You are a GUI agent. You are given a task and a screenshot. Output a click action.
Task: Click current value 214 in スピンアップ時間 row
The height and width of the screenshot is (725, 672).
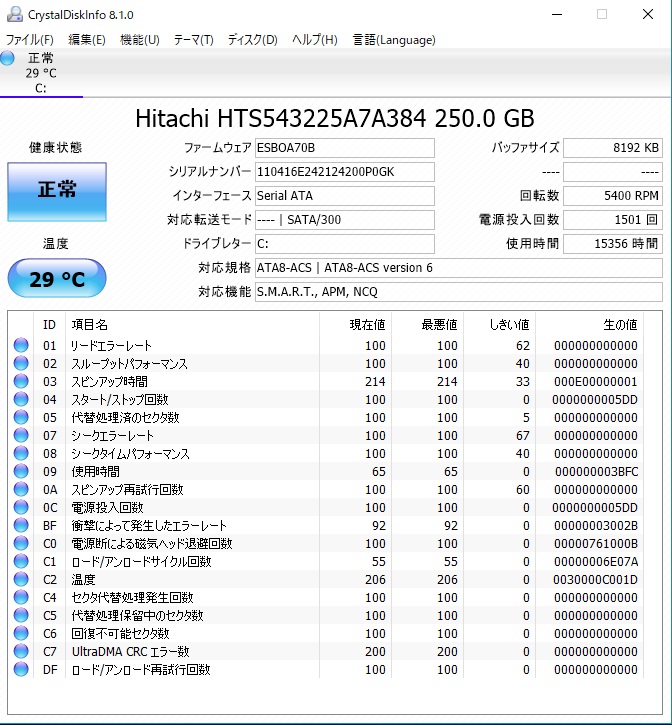(375, 381)
